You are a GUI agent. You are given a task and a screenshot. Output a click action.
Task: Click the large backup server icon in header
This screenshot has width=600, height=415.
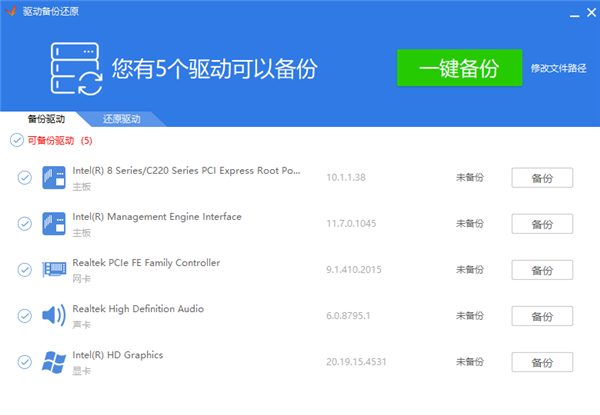click(x=77, y=69)
